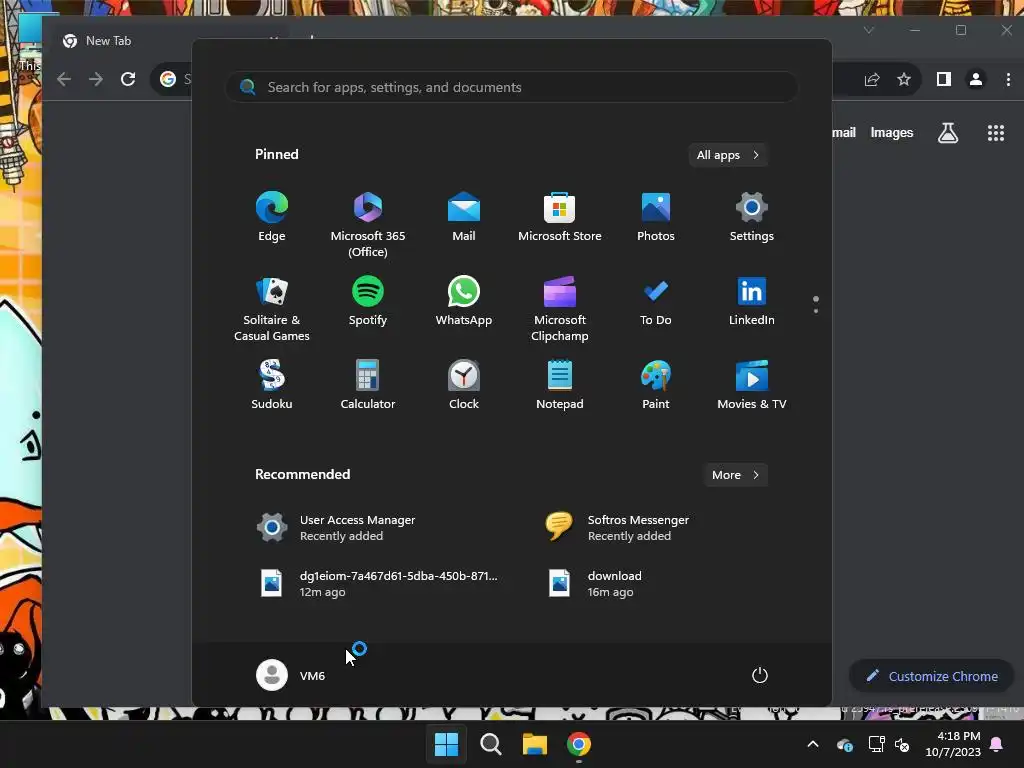The image size is (1024, 768).
Task: Show More recommended items
Action: click(x=735, y=475)
